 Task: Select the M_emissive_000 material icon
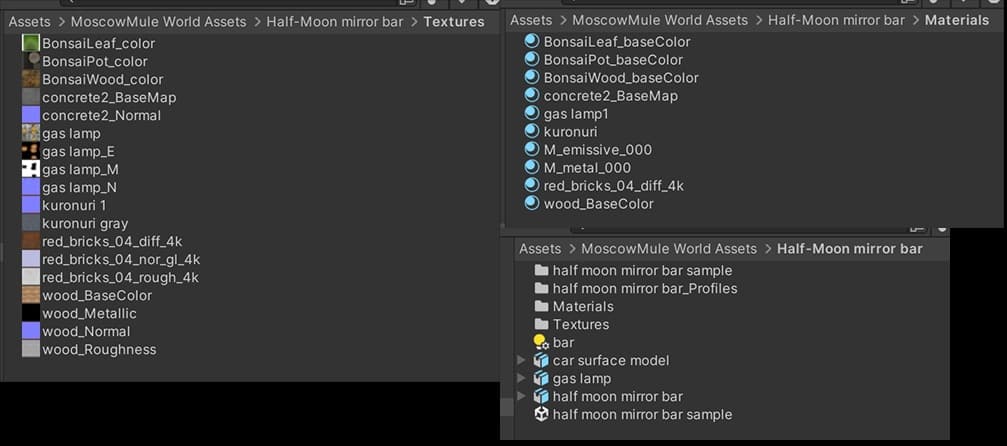[531, 150]
